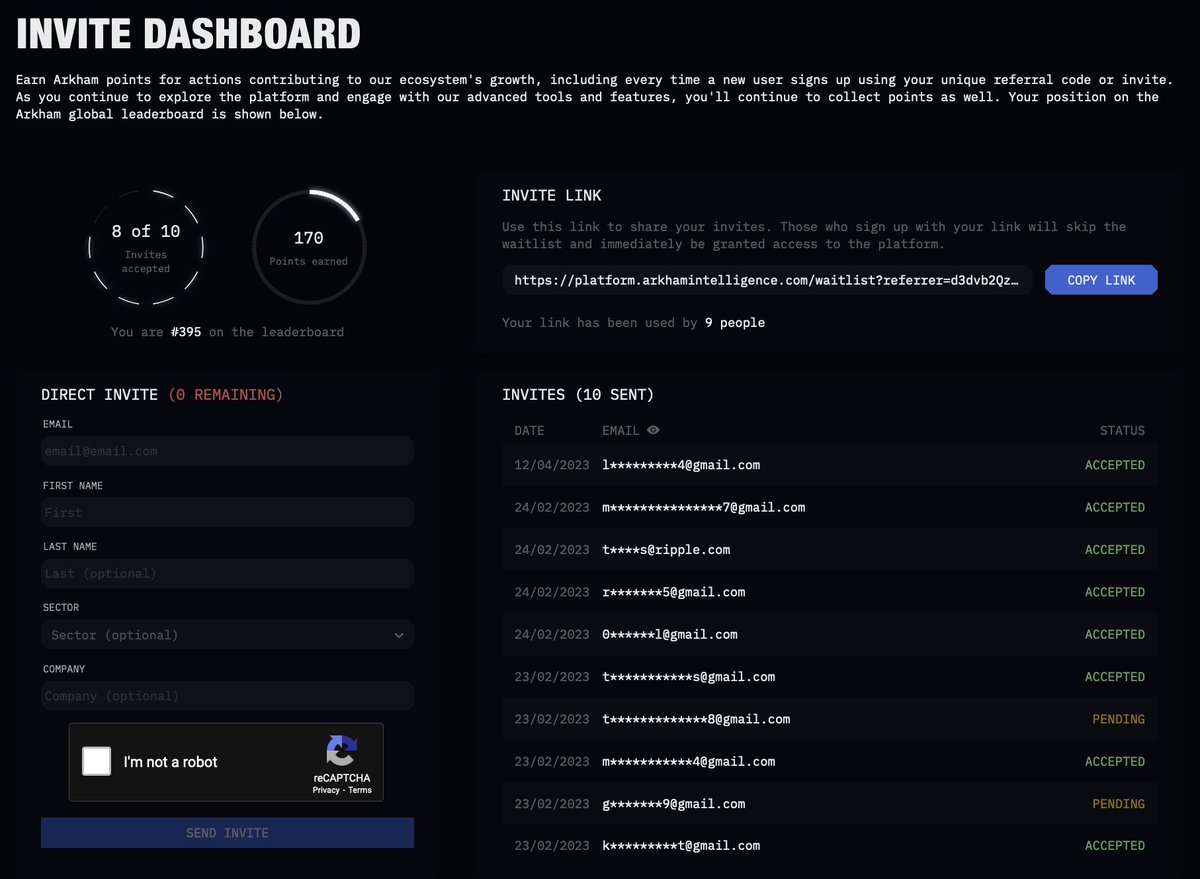The width and height of the screenshot is (1200, 879).
Task: Click the "9 people" link usage text
Action: click(x=735, y=322)
